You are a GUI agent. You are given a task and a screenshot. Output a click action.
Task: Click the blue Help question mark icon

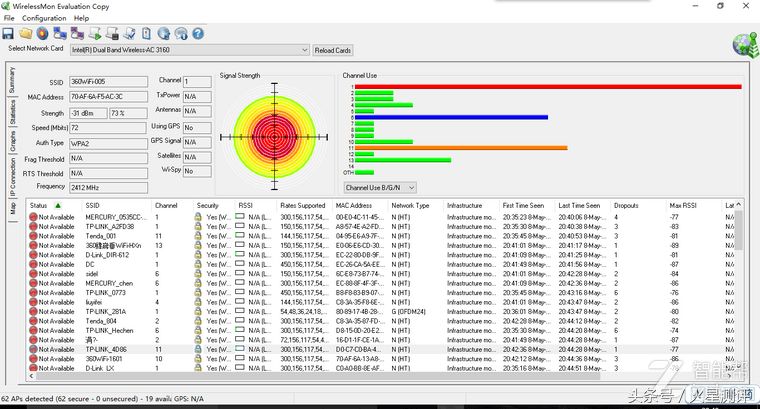click(x=199, y=33)
